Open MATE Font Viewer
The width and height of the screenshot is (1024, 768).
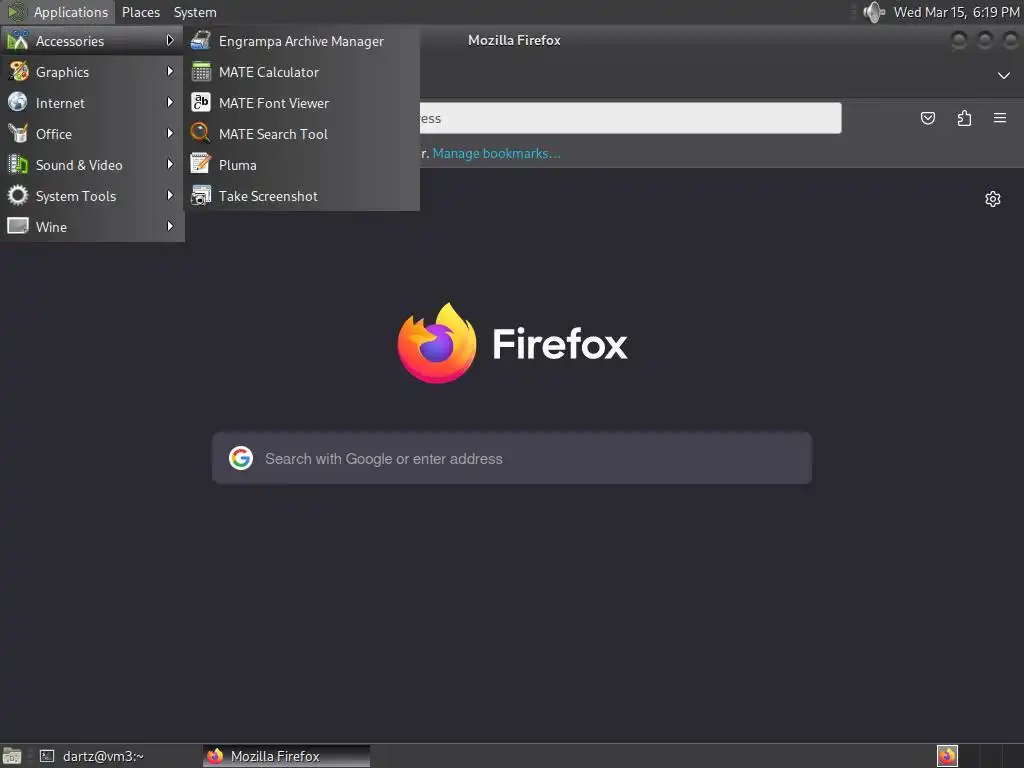[x=302, y=103]
